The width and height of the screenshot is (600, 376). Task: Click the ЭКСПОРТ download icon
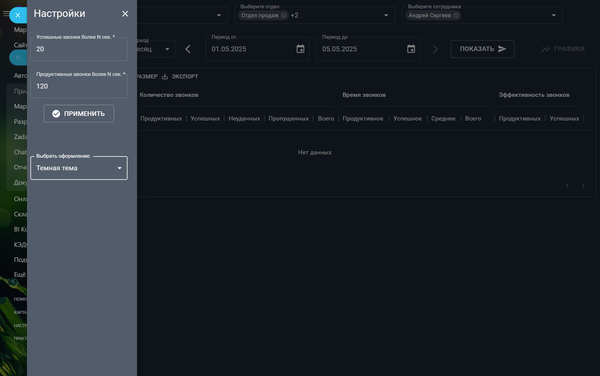[165, 77]
